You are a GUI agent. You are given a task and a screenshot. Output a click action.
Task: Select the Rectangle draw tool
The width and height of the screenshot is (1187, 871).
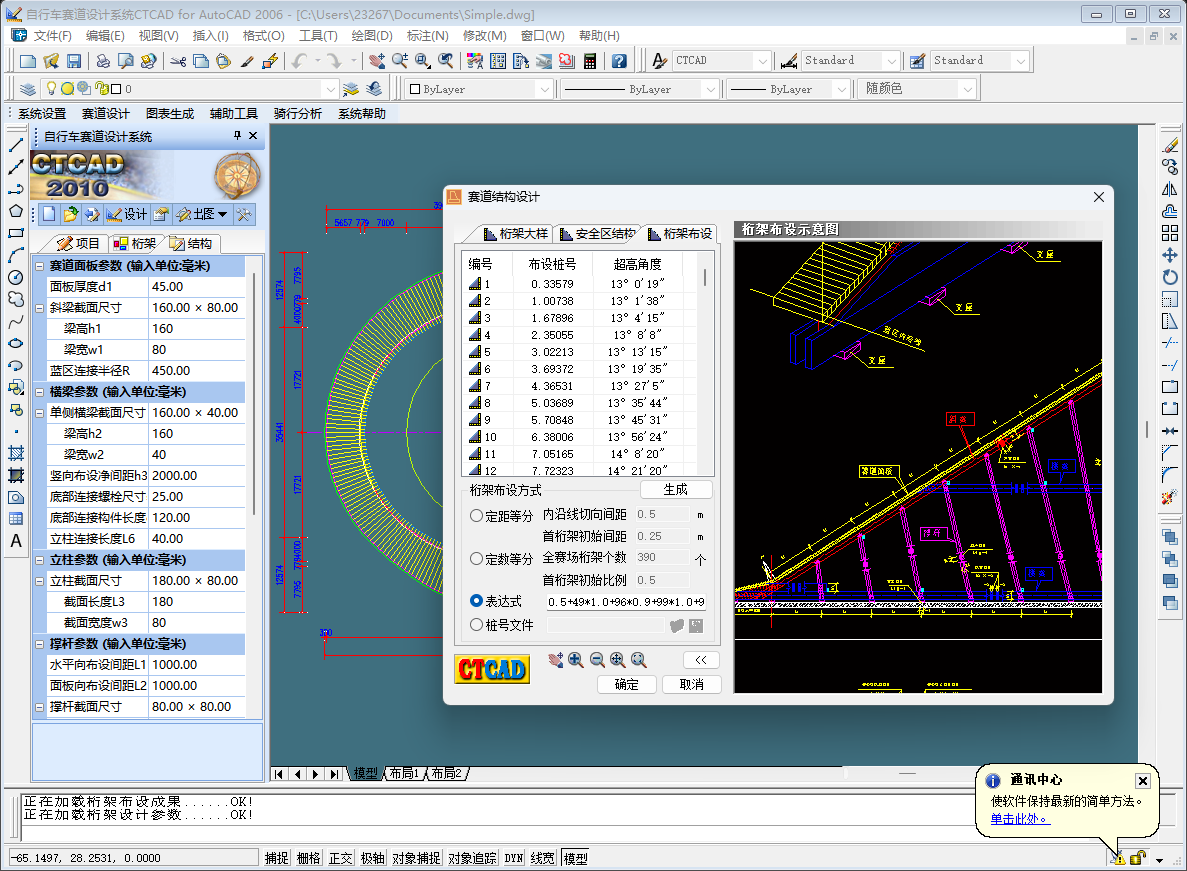point(16,233)
